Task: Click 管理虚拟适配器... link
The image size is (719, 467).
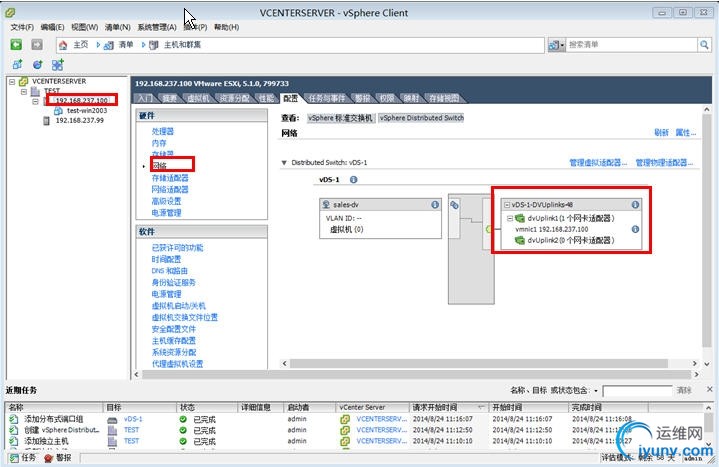Action: tap(598, 162)
